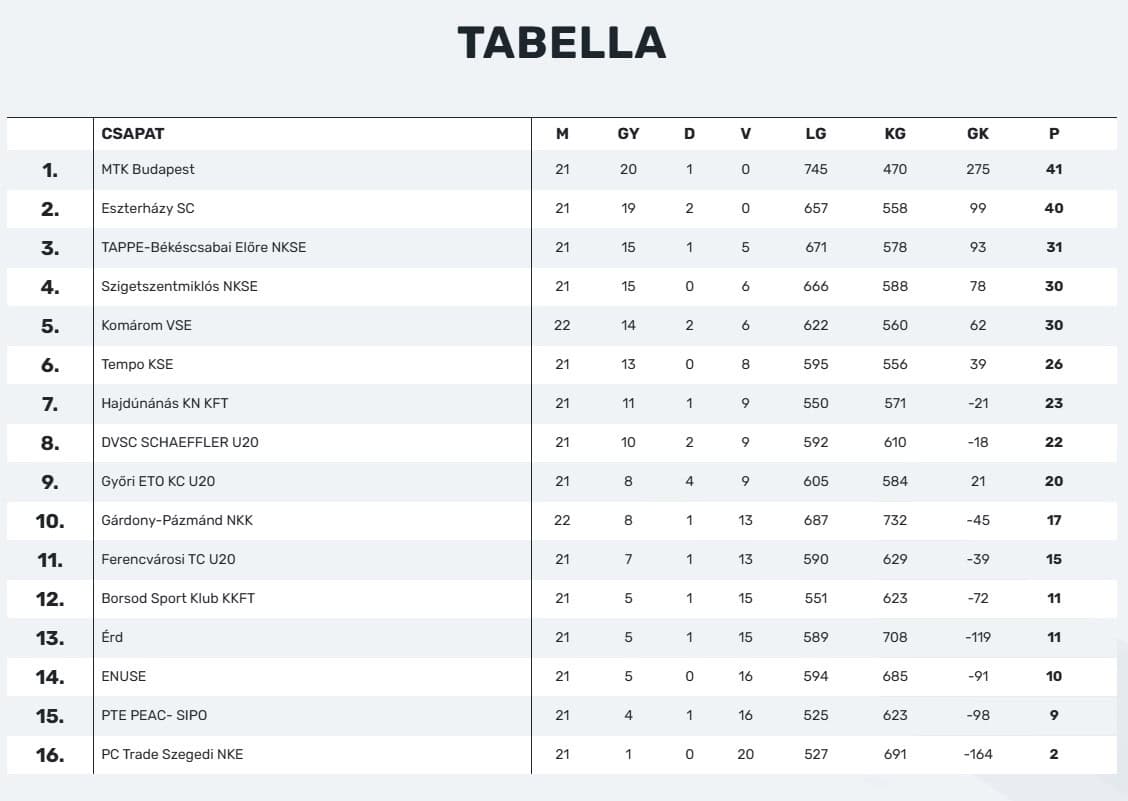Click the CSAPAT column header
This screenshot has height=801, width=1128.
coord(133,133)
